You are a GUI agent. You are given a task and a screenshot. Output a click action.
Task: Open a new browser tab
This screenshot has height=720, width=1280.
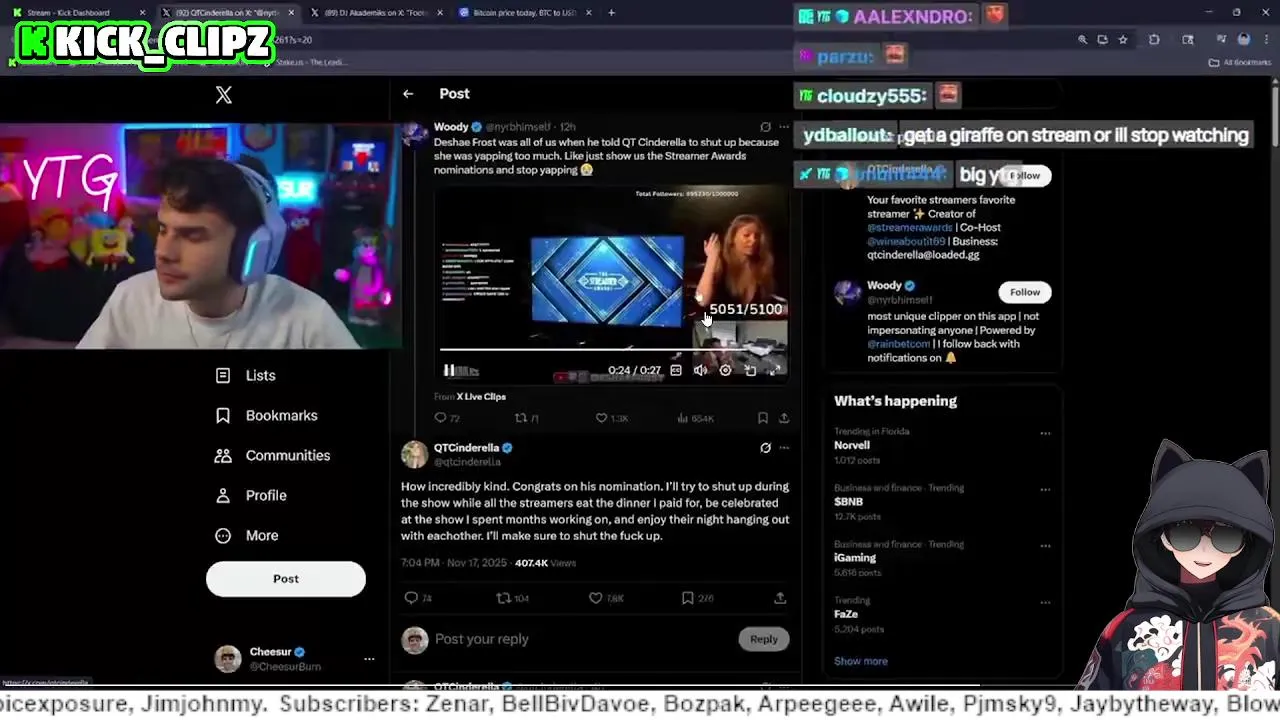(x=611, y=13)
